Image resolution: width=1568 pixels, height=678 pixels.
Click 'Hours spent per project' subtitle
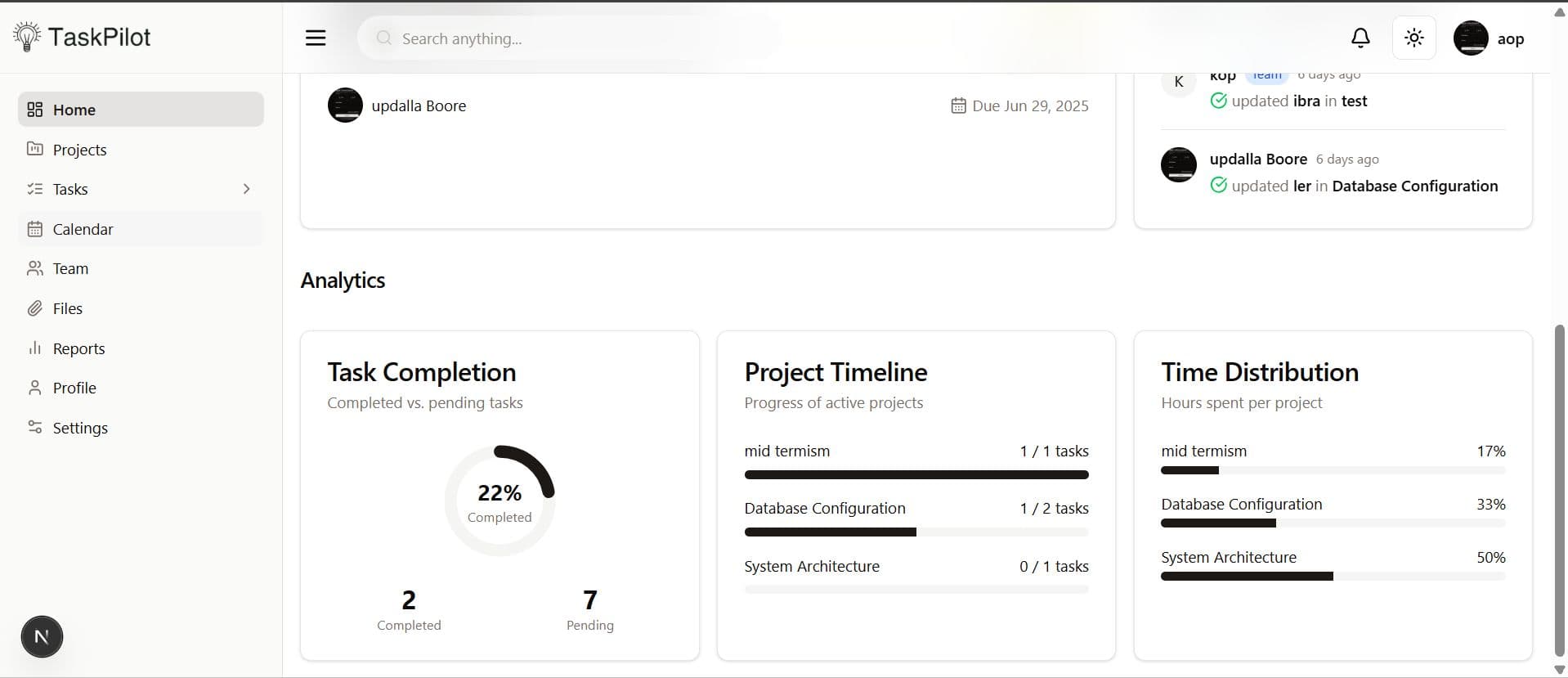coord(1241,402)
